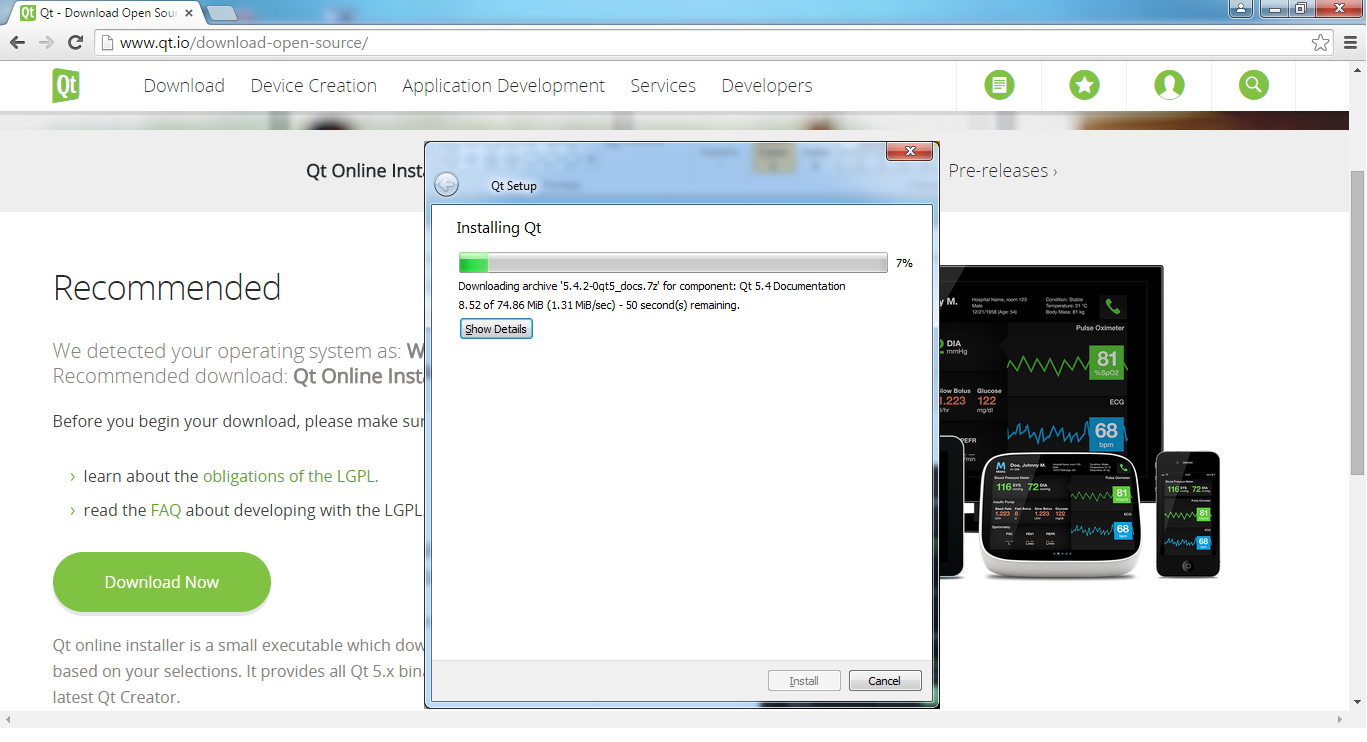Open the green document icon in header
The width and height of the screenshot is (1367, 742).
[x=998, y=85]
